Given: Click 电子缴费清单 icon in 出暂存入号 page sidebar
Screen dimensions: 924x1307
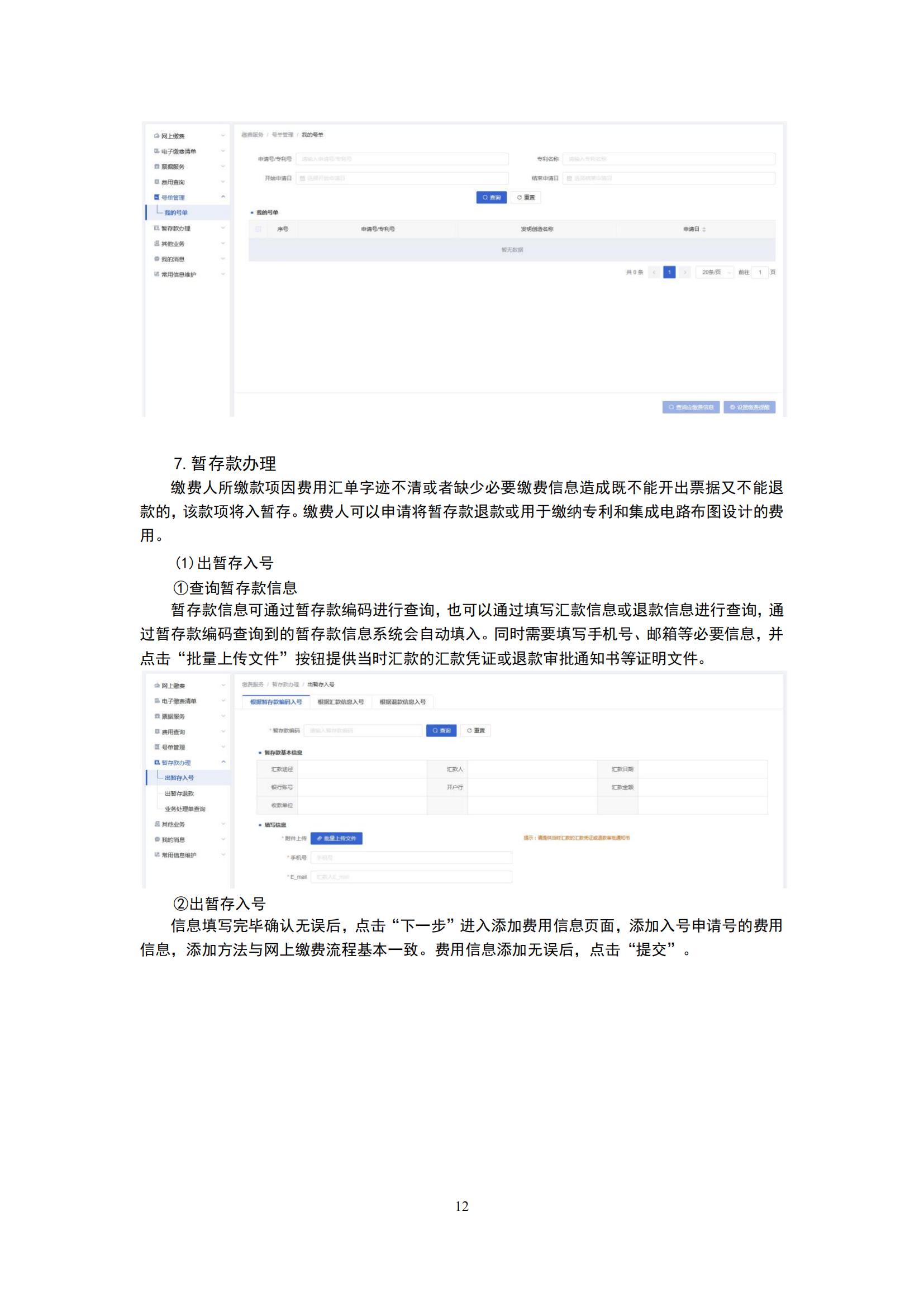Looking at the screenshot, I should pyautogui.click(x=158, y=701).
